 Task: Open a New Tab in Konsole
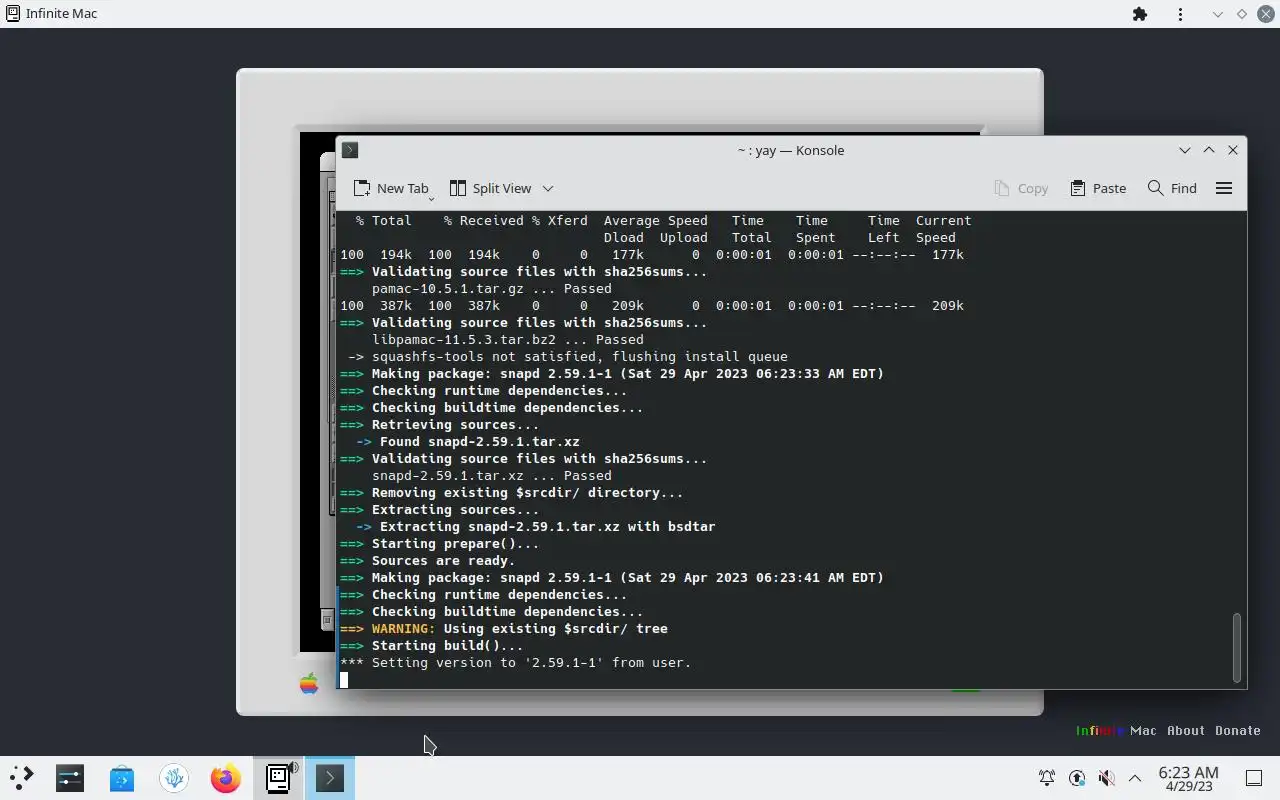tap(390, 188)
